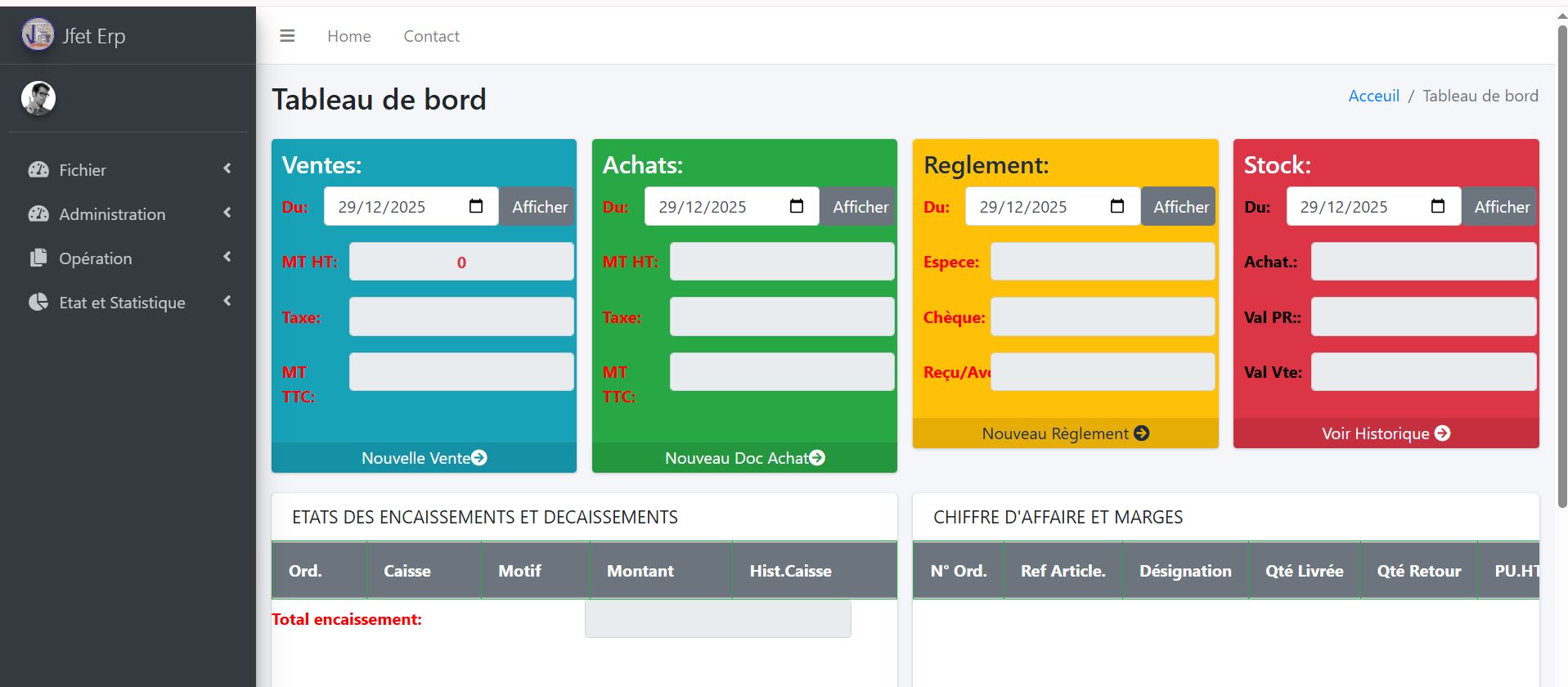Click the Etat et Statistique pie chart icon
This screenshot has height=687, width=1568.
coord(38,302)
